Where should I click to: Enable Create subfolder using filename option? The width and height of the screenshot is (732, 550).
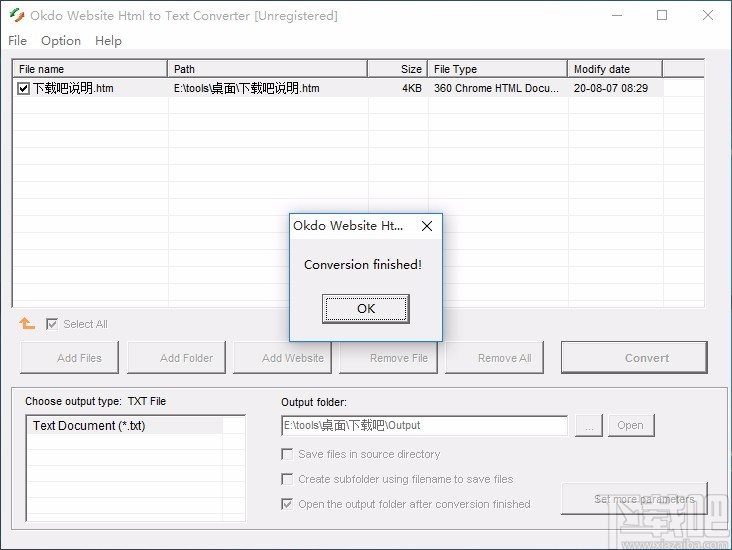pyautogui.click(x=287, y=479)
